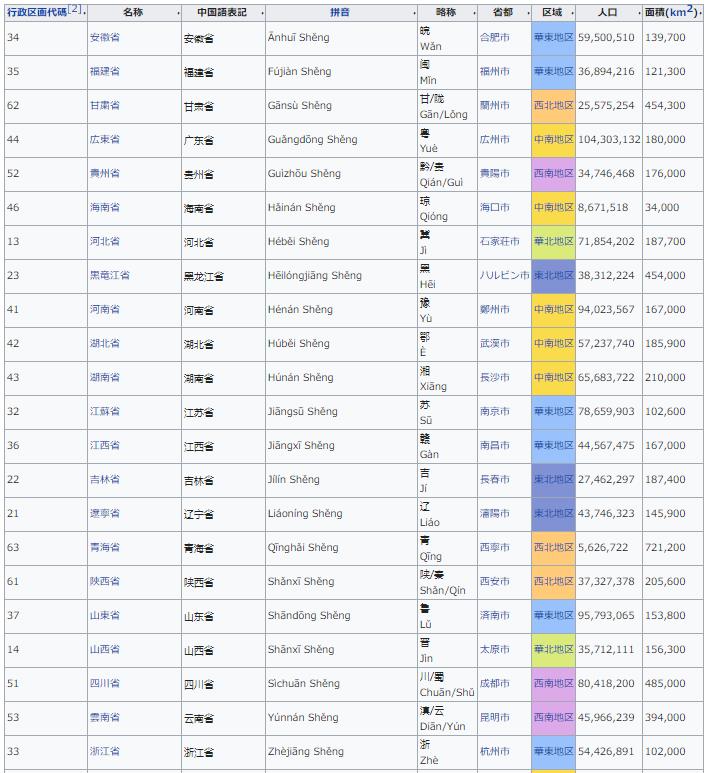Sort by 省都 column header
This screenshot has height=773, width=707.
coord(503,12)
